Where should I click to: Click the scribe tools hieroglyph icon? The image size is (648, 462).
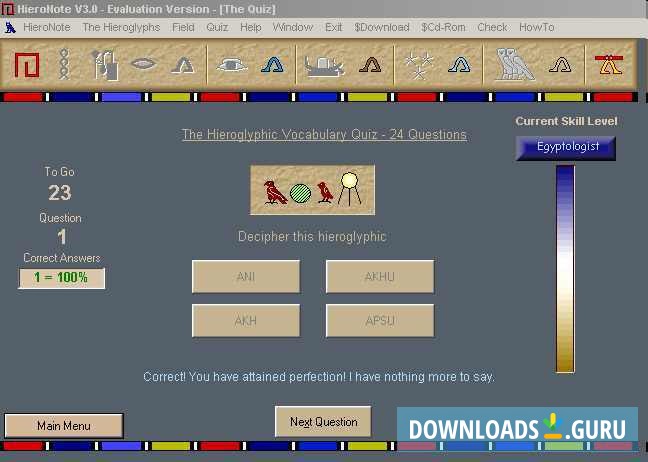click(x=105, y=65)
